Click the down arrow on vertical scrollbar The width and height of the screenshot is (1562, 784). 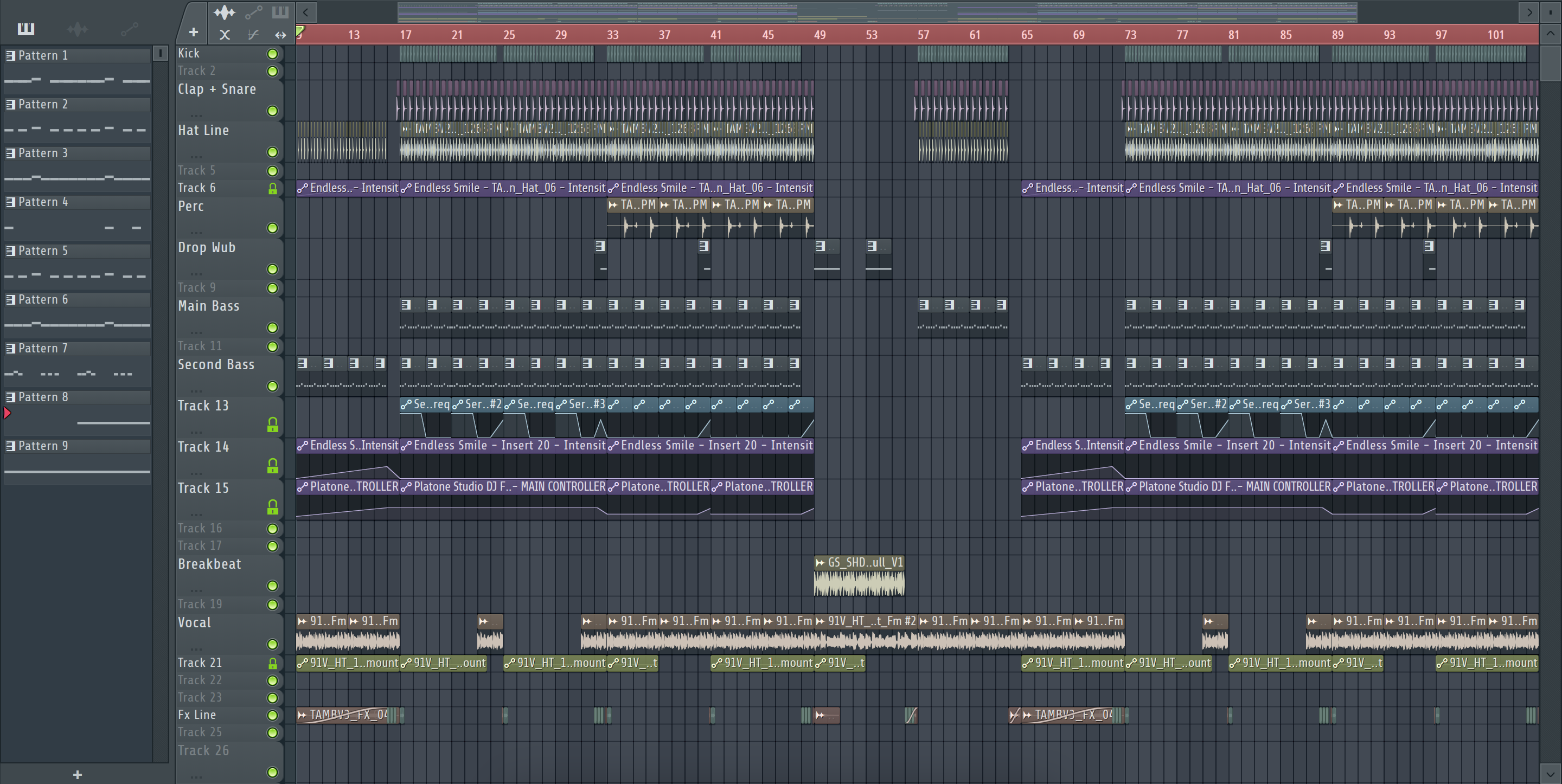pyautogui.click(x=1551, y=774)
